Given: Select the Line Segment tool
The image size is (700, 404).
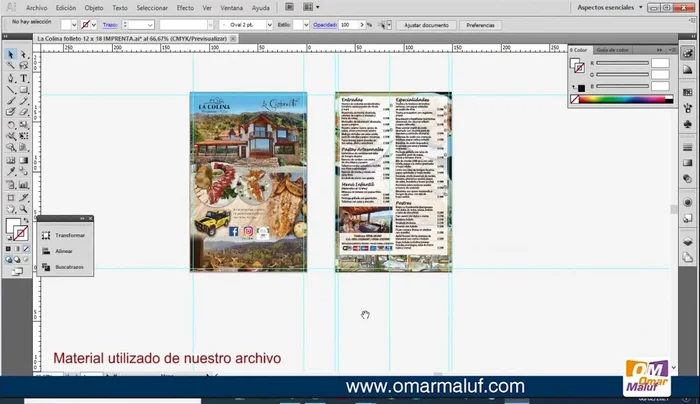Looking at the screenshot, I should click(11, 90).
